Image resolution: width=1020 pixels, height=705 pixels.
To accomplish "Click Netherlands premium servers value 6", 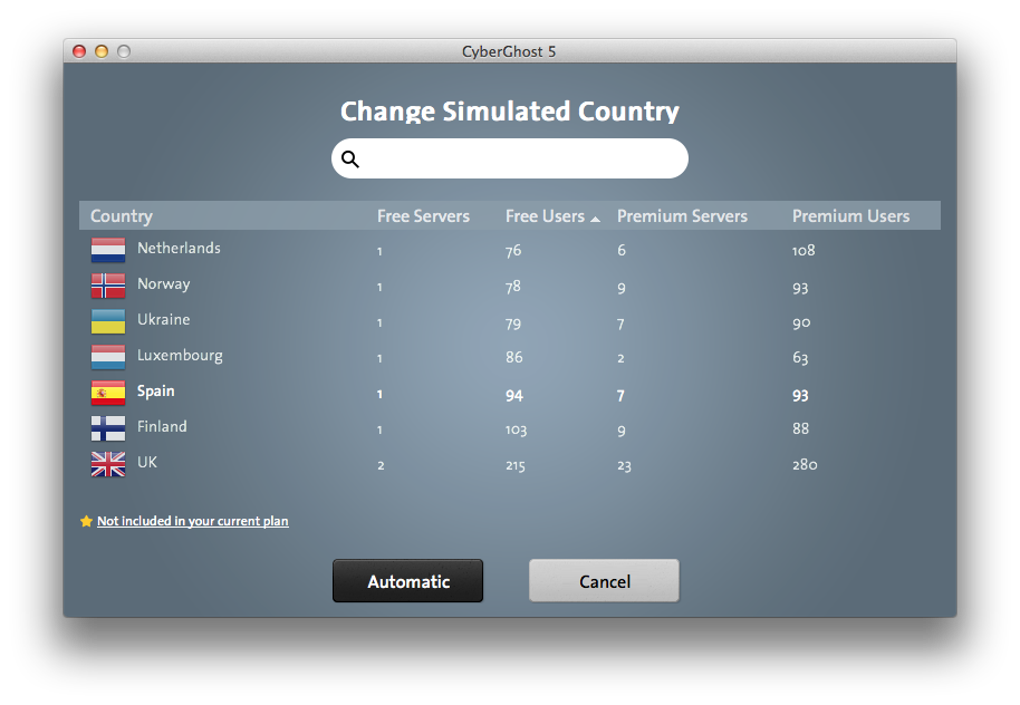I will pyautogui.click(x=621, y=250).
